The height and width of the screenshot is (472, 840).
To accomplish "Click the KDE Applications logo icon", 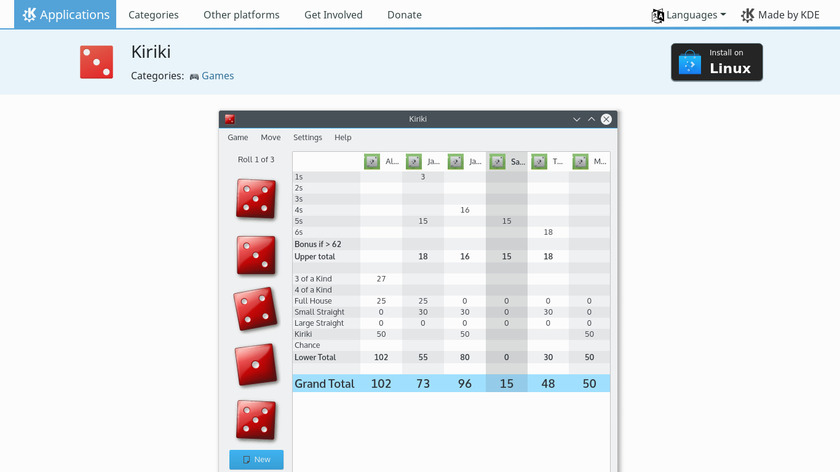I will click(29, 14).
